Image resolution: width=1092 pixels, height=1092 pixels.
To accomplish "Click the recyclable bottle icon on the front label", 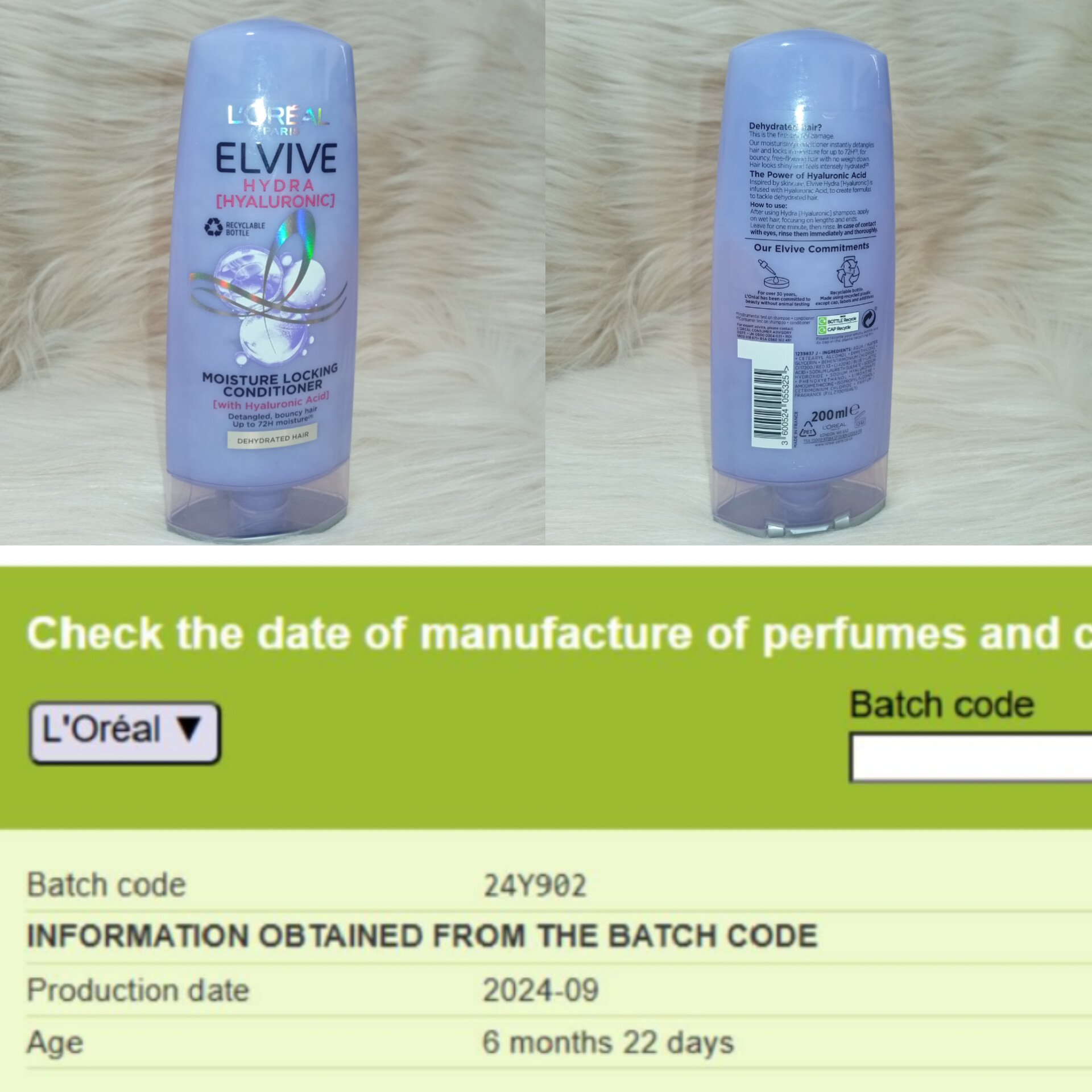I will (214, 228).
